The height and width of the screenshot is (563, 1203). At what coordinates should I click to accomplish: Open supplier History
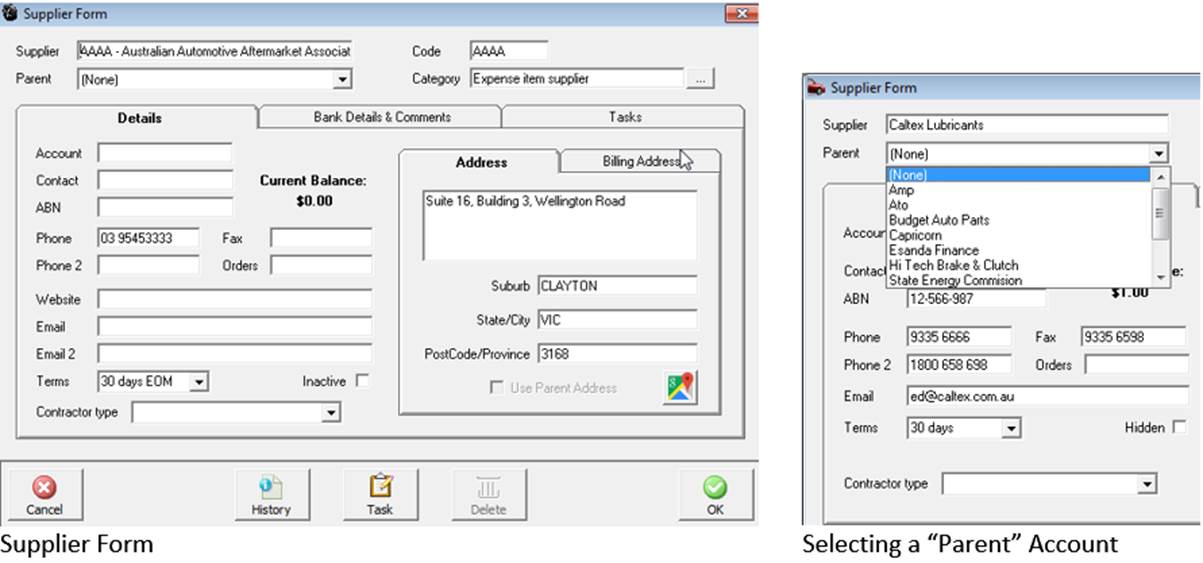click(270, 495)
